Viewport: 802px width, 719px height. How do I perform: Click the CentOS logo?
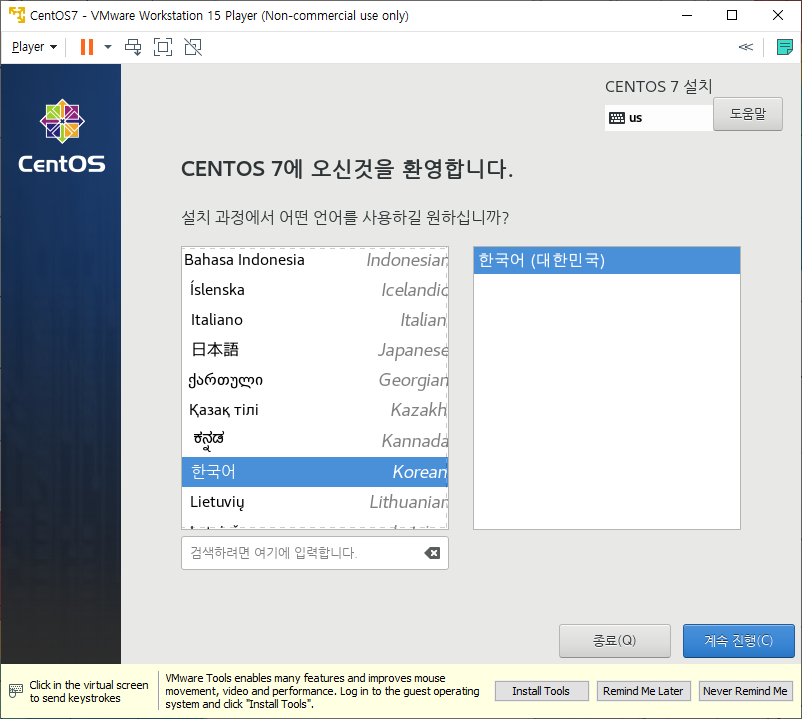coord(62,136)
